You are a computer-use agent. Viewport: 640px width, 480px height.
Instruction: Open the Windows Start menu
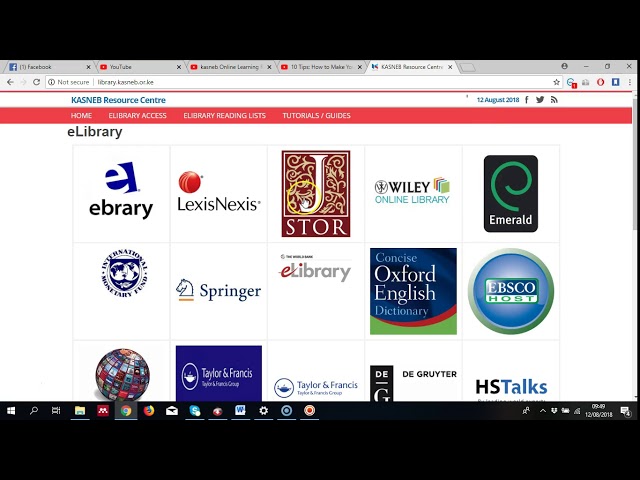point(11,411)
